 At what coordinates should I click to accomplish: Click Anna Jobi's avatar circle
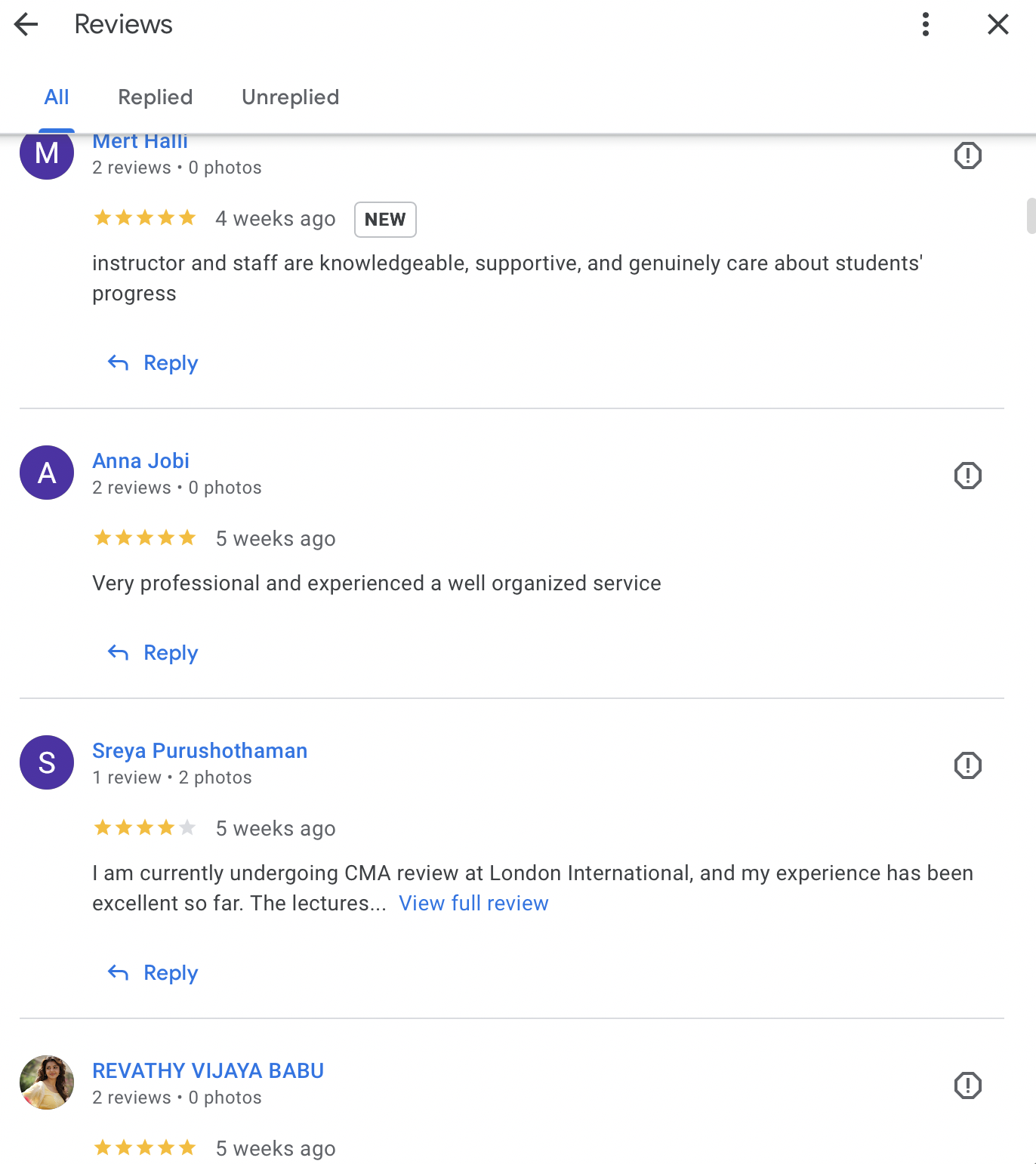[46, 473]
